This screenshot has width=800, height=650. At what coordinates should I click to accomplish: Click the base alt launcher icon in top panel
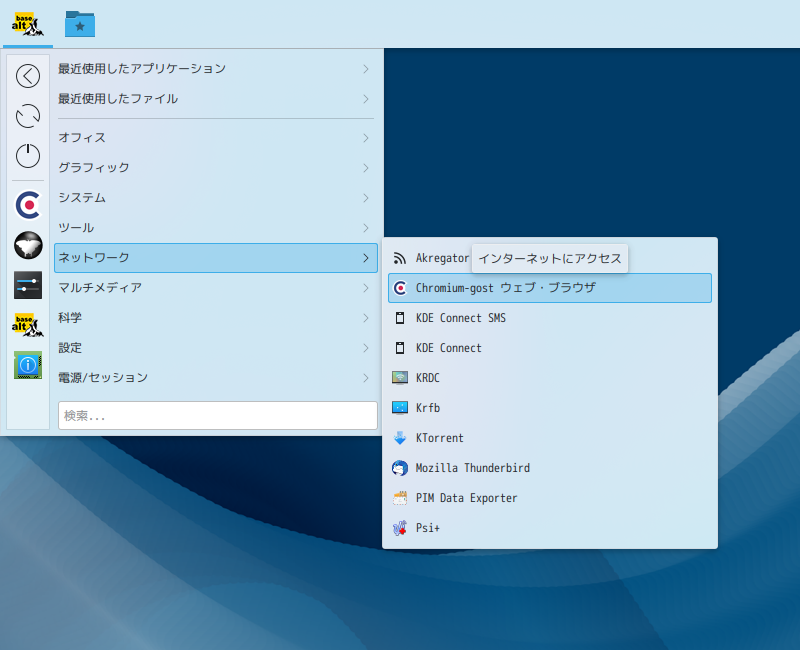coord(28,24)
